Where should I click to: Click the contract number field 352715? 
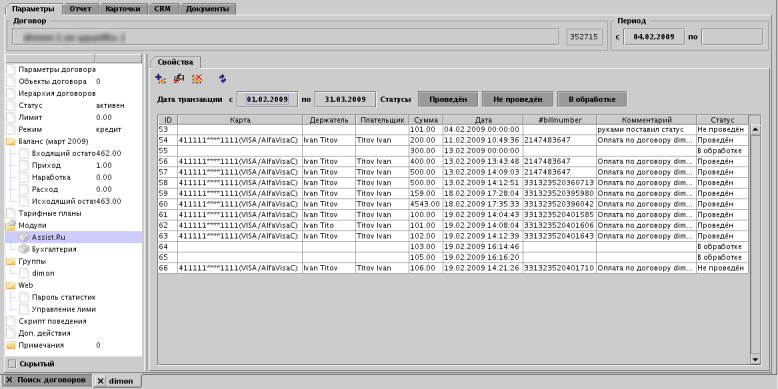point(584,37)
